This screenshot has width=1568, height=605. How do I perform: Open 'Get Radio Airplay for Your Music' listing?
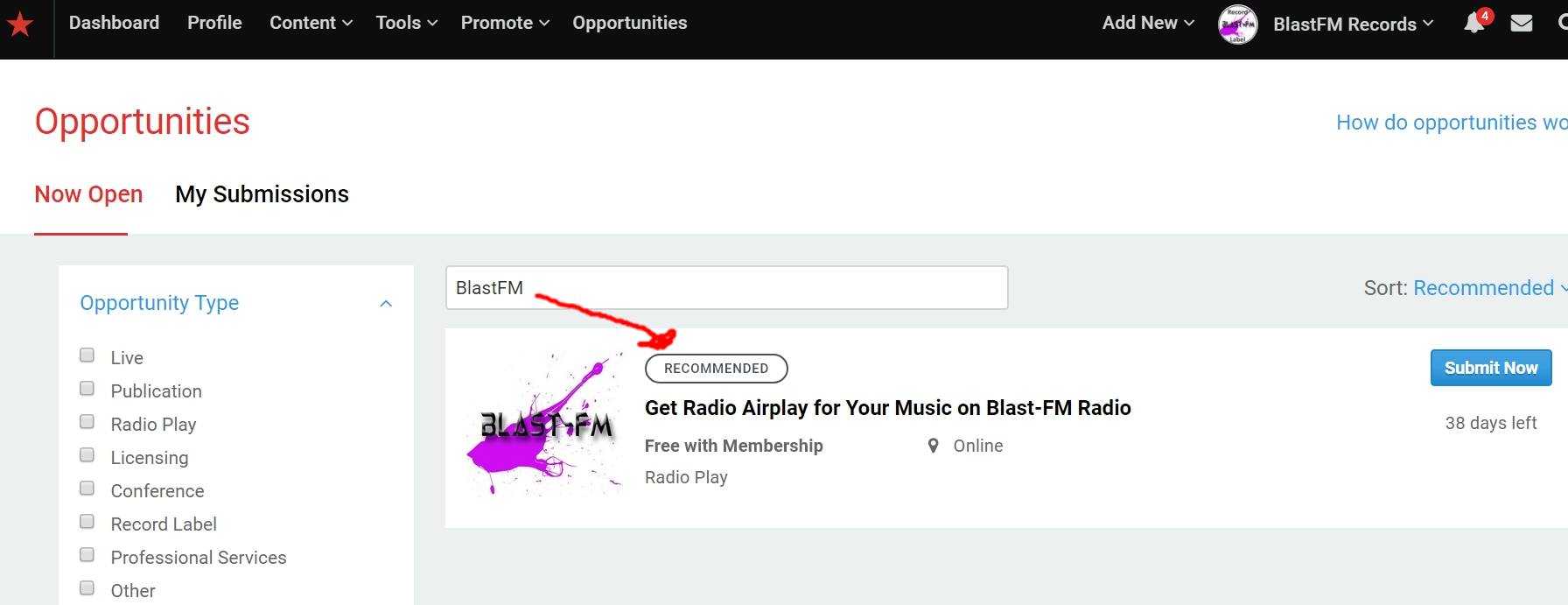coord(887,408)
